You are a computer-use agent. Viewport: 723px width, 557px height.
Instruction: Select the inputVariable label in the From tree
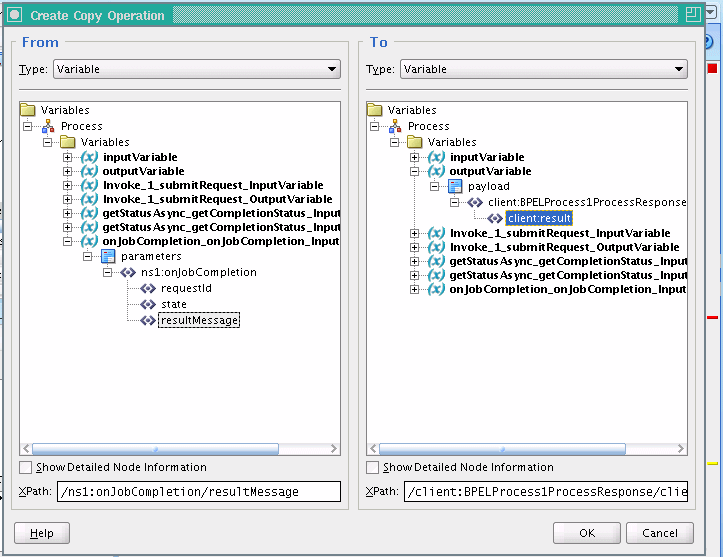(x=140, y=157)
